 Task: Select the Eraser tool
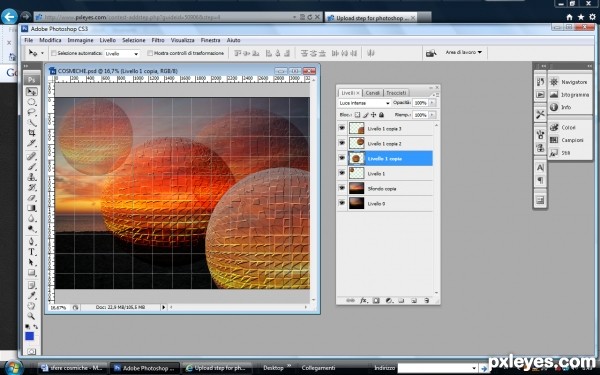(31, 198)
